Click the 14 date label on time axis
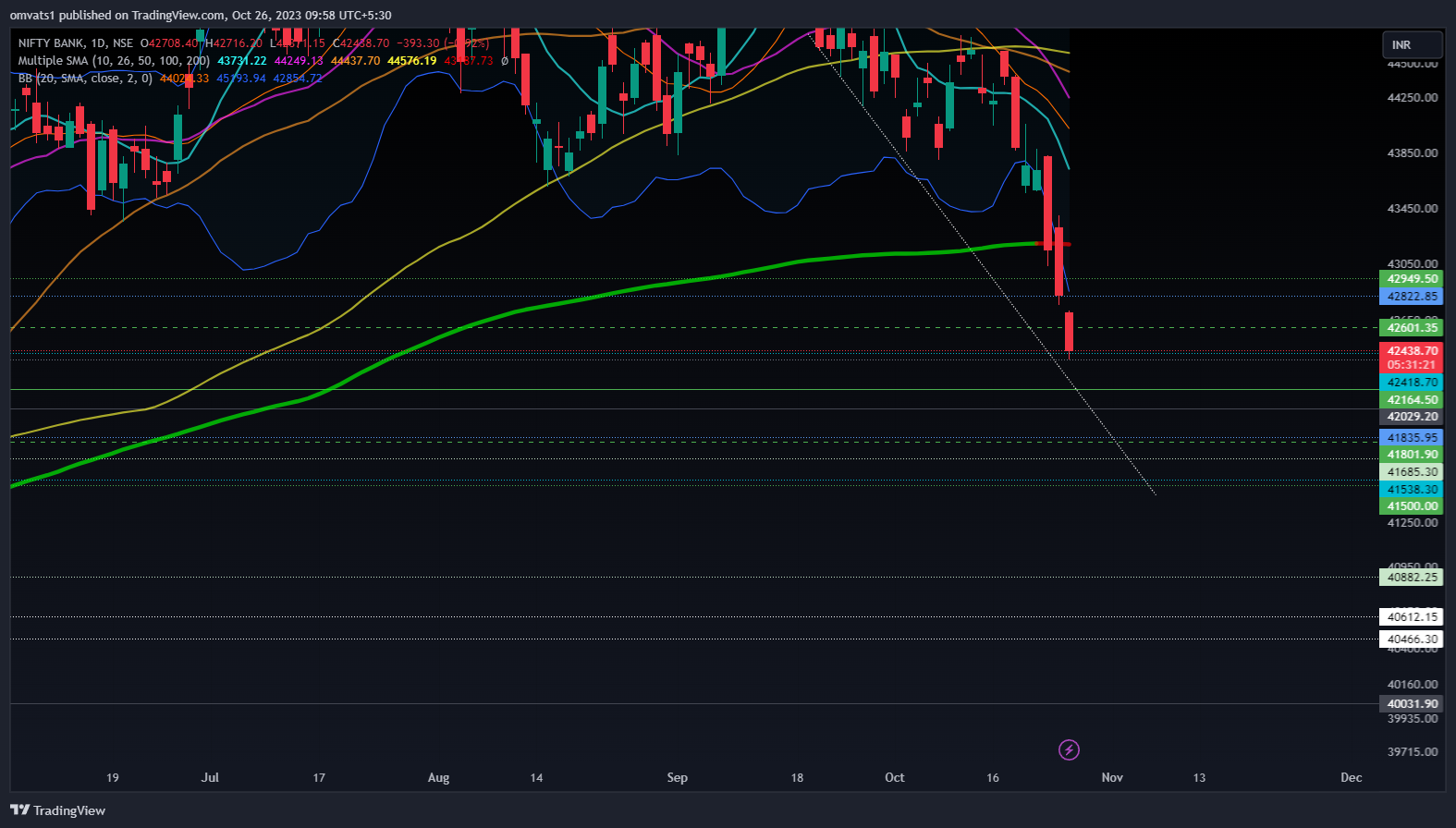The height and width of the screenshot is (828, 1456). (536, 777)
